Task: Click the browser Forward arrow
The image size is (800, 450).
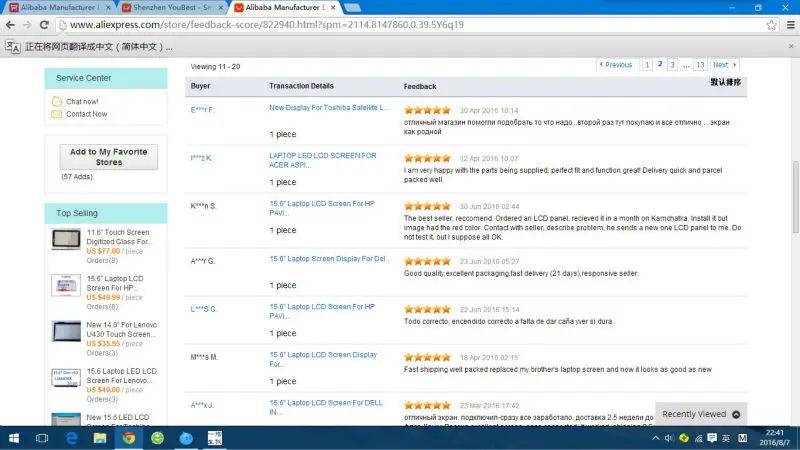Action: (x=27, y=24)
